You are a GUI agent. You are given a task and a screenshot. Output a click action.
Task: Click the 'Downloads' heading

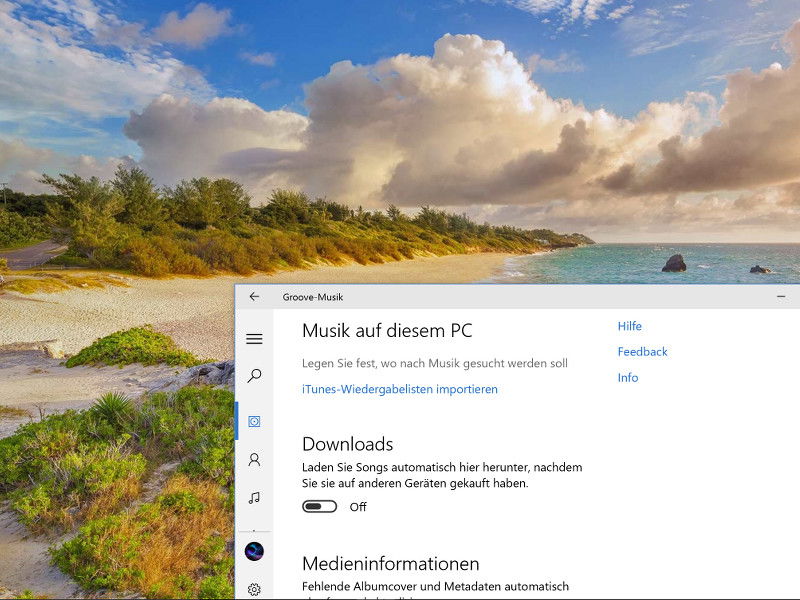point(347,444)
